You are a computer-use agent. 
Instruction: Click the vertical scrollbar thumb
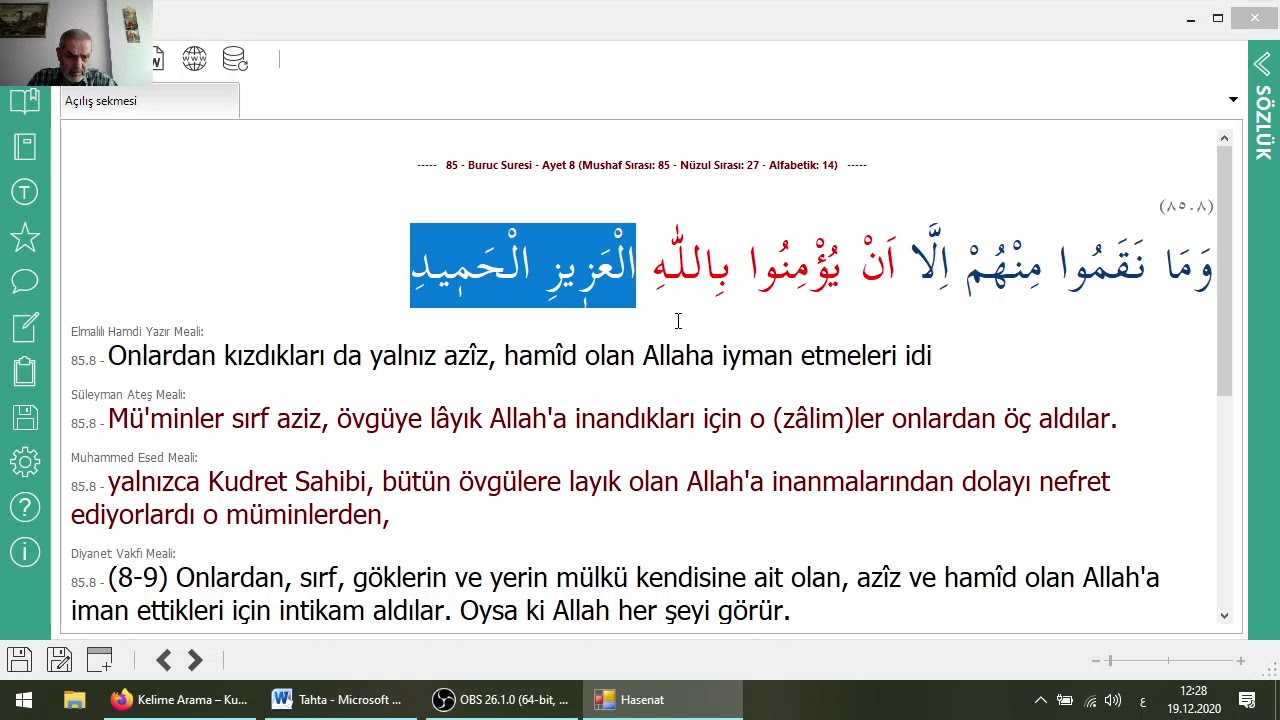[x=1224, y=270]
